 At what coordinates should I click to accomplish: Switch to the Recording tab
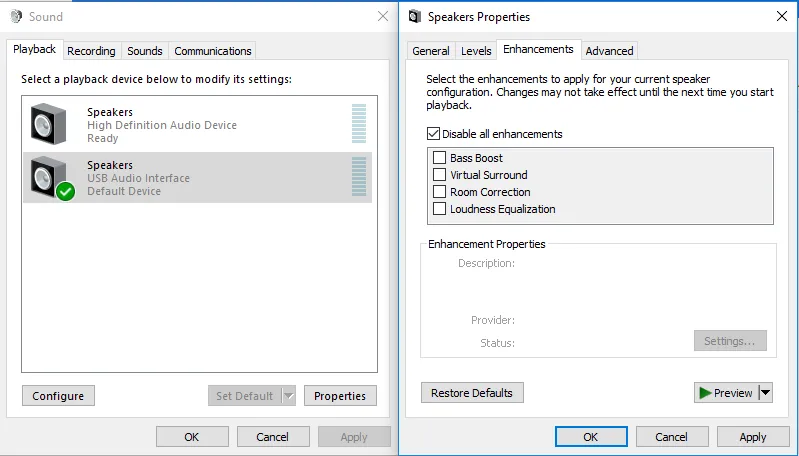(91, 51)
